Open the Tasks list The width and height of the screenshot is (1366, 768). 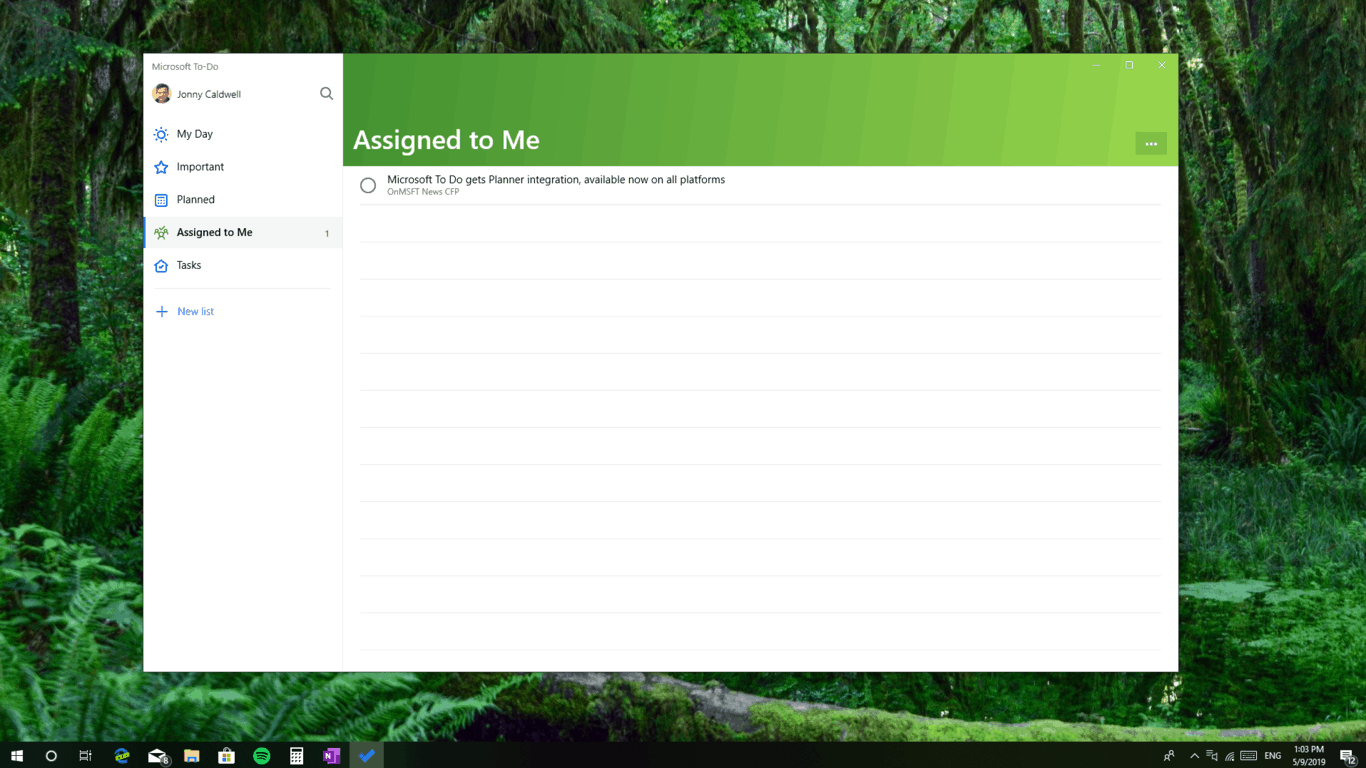point(243,266)
